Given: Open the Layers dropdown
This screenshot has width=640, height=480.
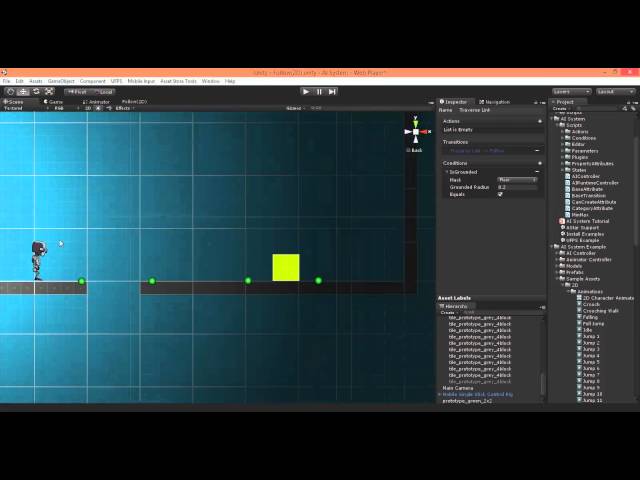Looking at the screenshot, I should tap(572, 92).
